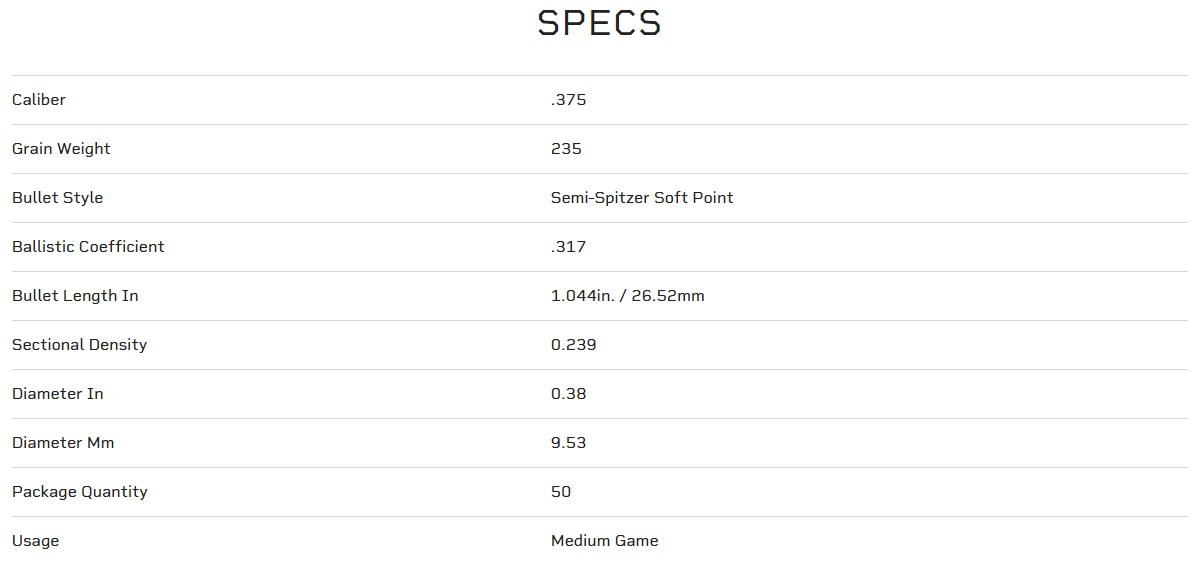Click the SPECS heading
1198x568 pixels.
pos(599,23)
